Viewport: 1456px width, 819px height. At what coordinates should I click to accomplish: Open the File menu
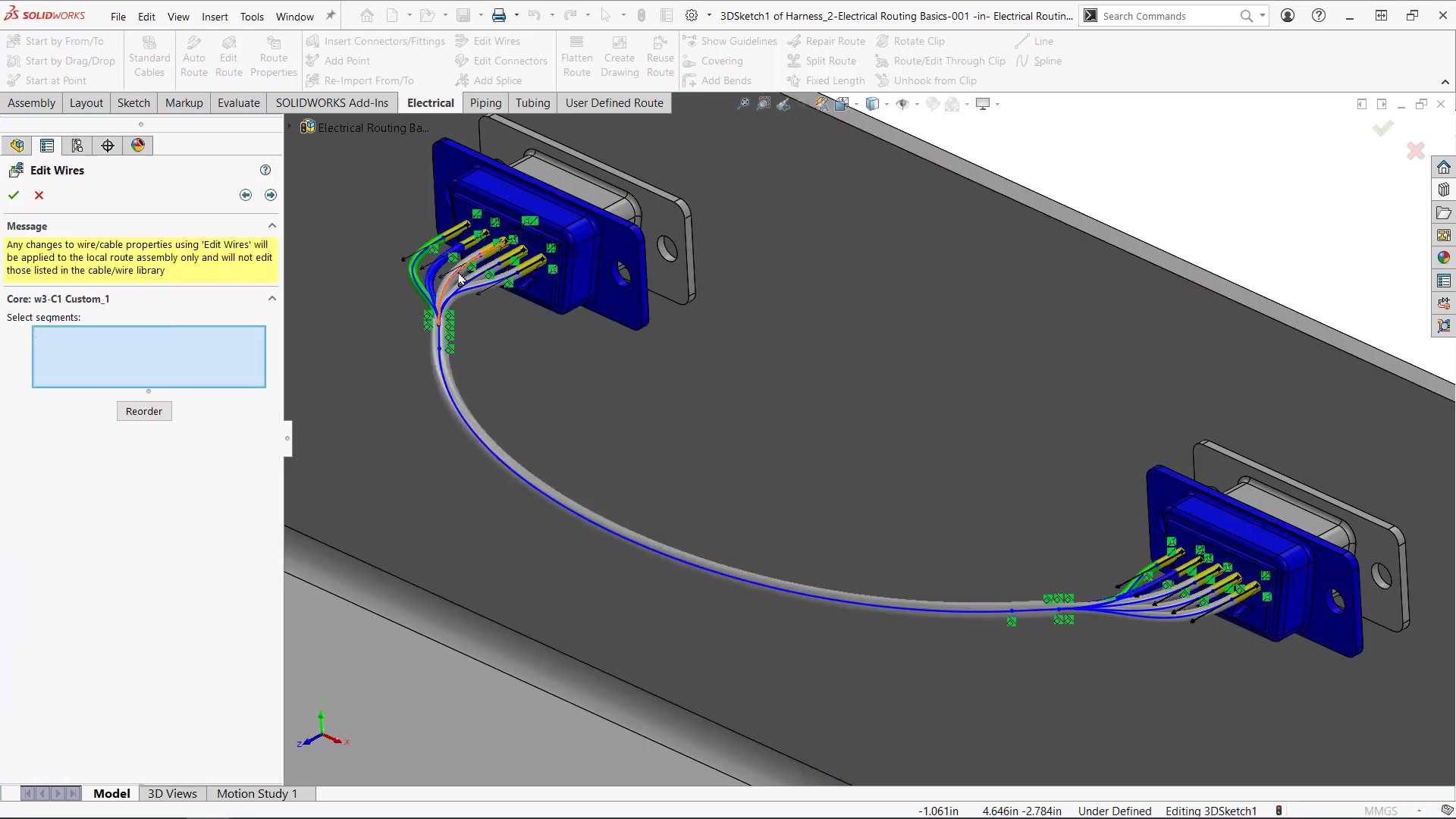click(118, 16)
